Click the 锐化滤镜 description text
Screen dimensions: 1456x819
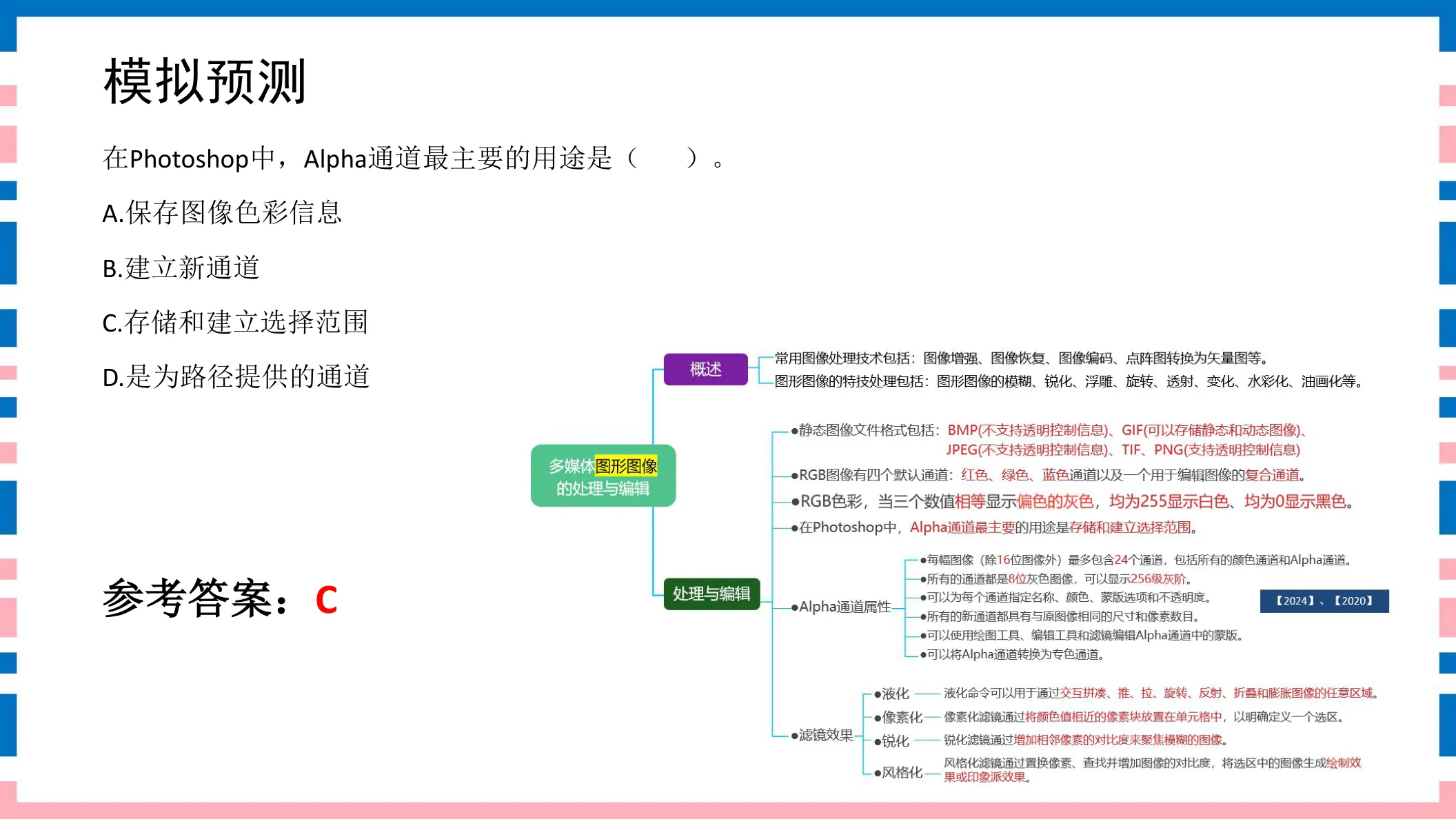(1086, 740)
